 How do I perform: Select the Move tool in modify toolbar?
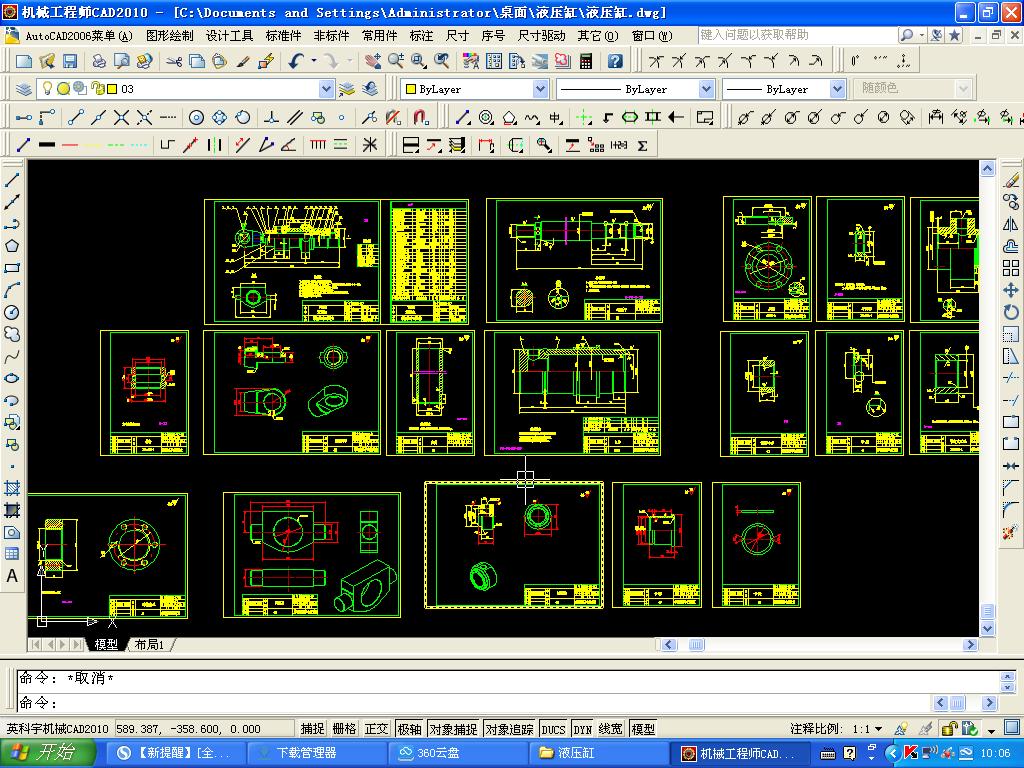1011,290
